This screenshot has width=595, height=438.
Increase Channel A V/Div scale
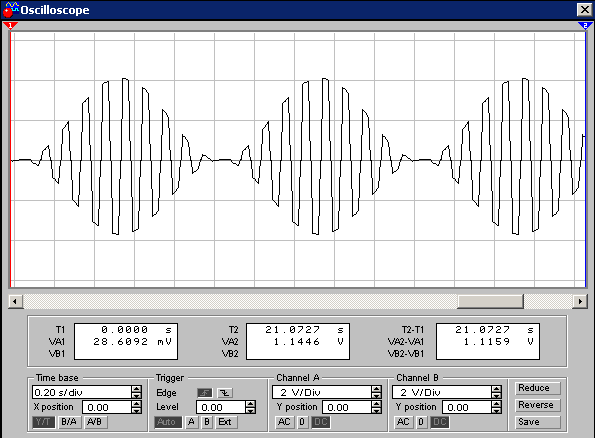click(376, 389)
